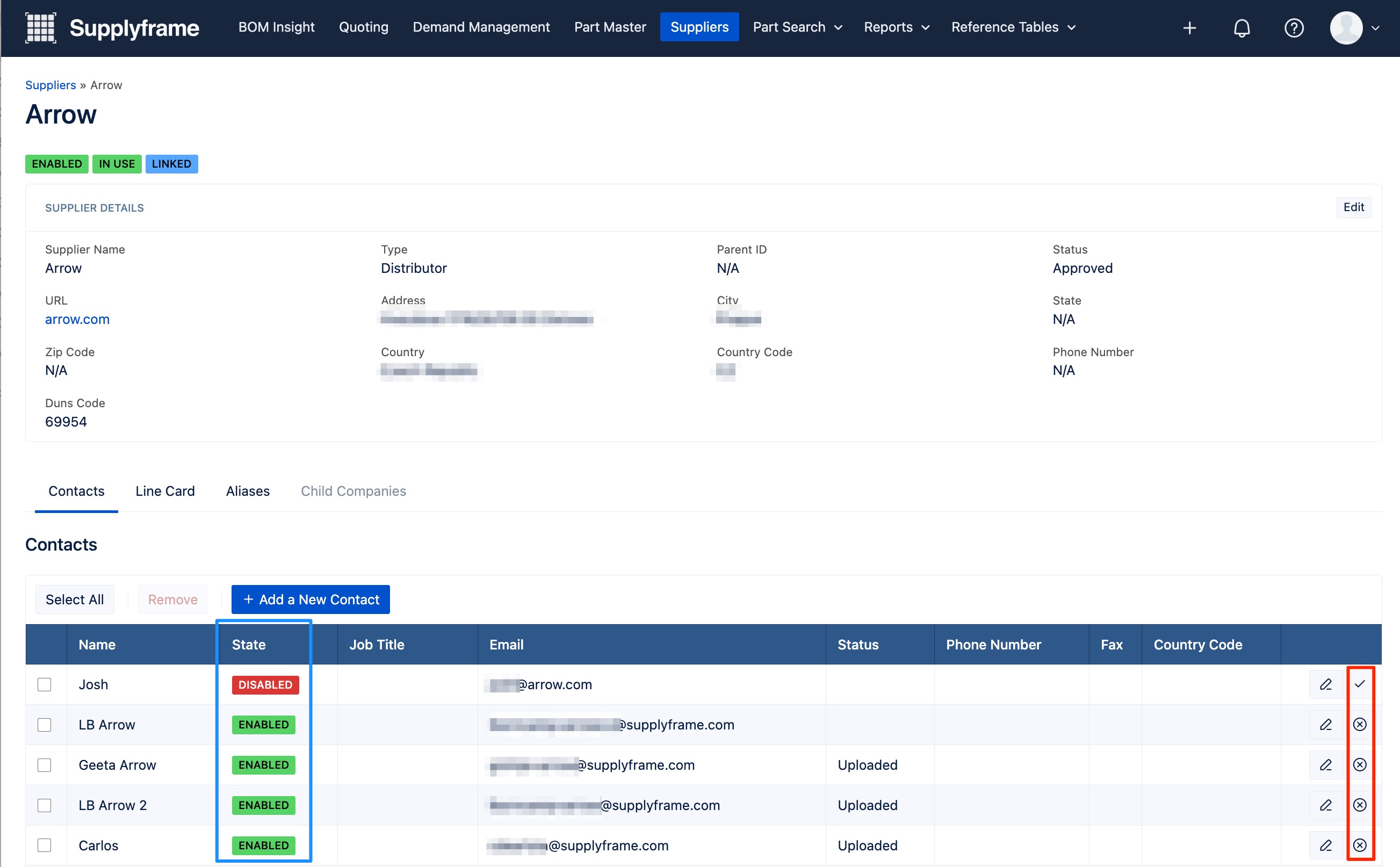Viewport: 1400px width, 867px height.
Task: Click the Phone Number column header
Action: click(x=993, y=645)
